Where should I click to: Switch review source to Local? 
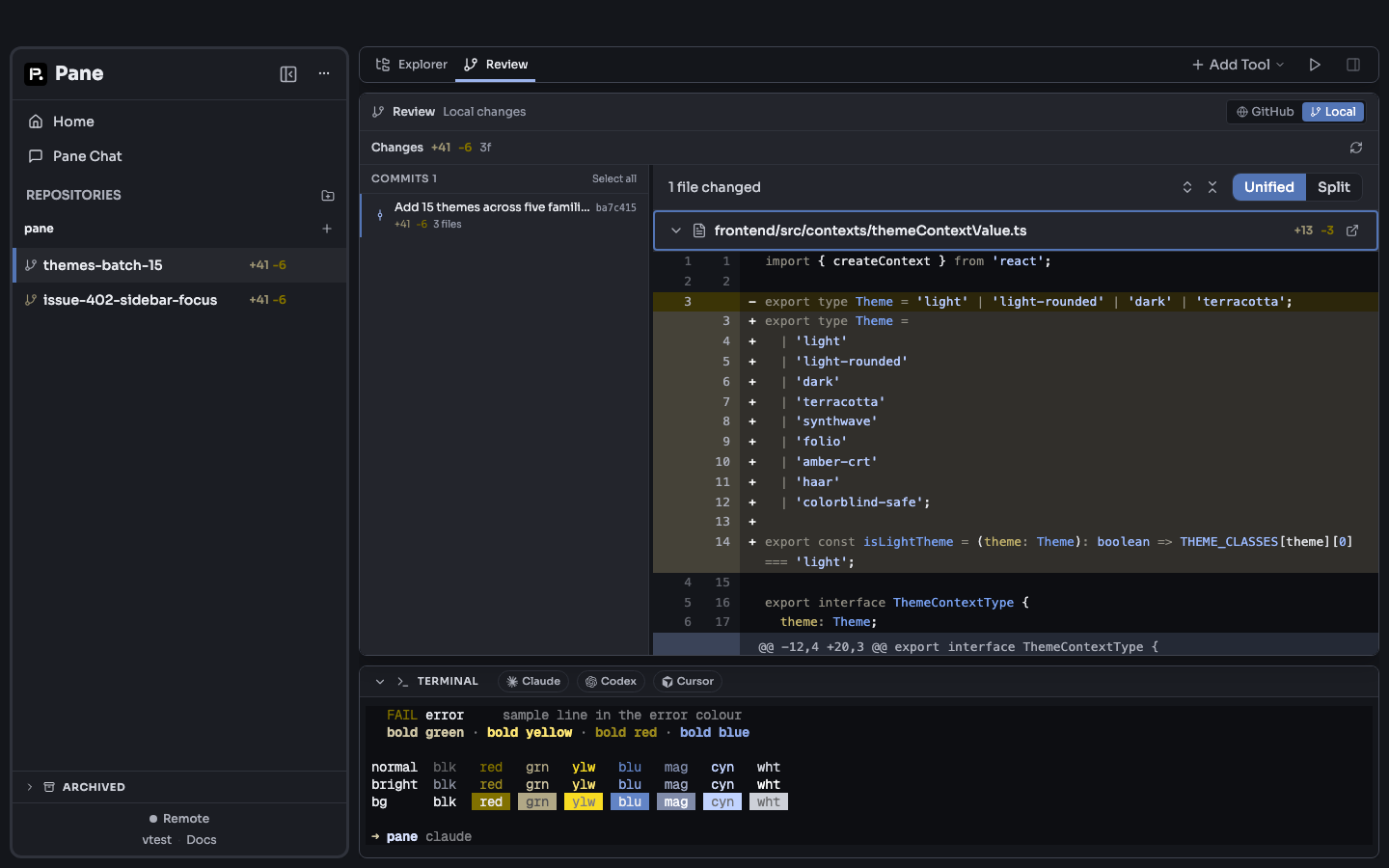click(x=1333, y=112)
